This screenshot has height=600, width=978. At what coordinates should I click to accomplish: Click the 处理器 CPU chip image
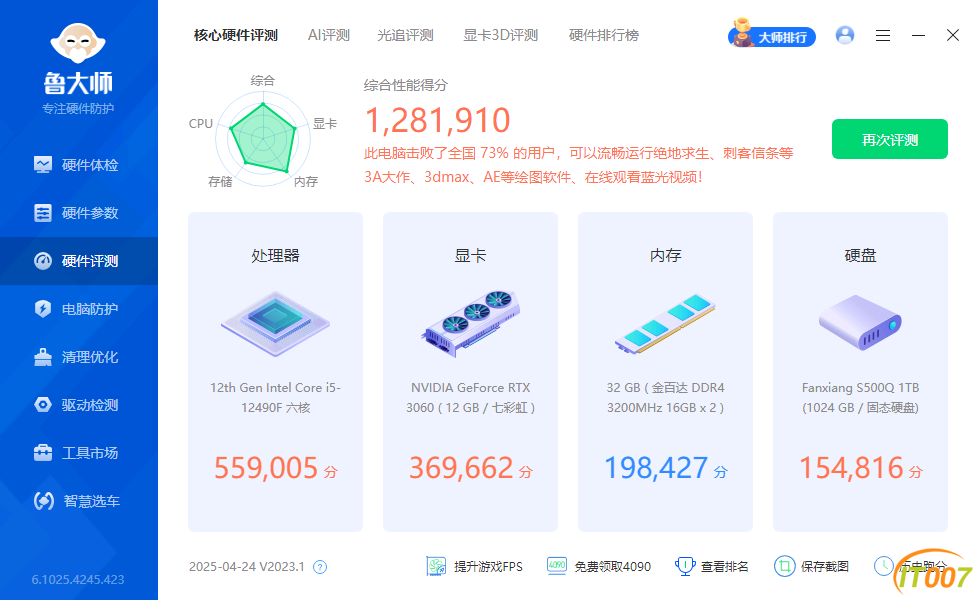point(275,324)
